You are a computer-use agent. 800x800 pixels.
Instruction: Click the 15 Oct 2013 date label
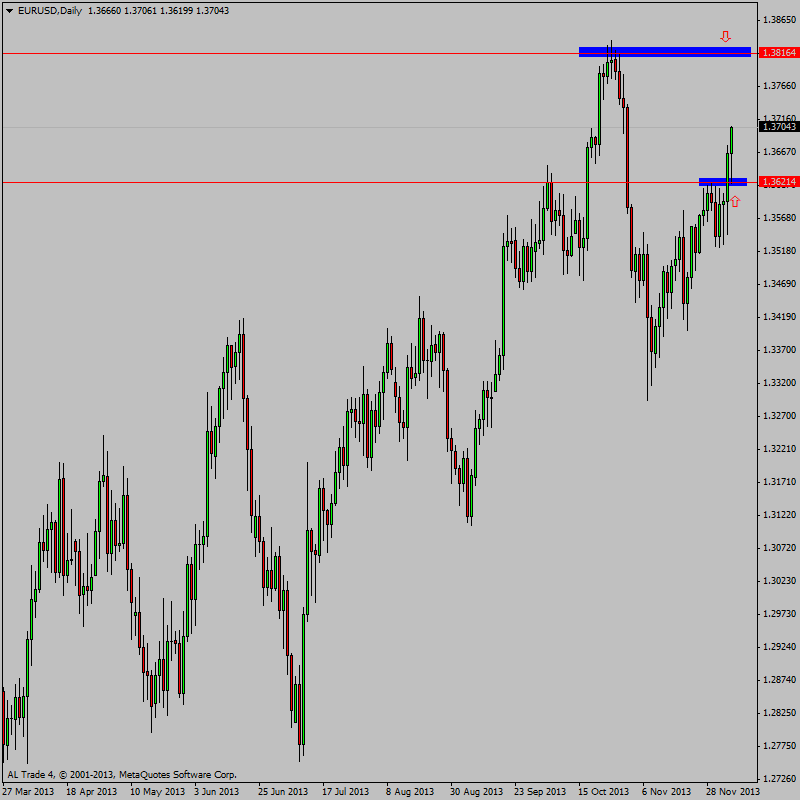point(603,791)
